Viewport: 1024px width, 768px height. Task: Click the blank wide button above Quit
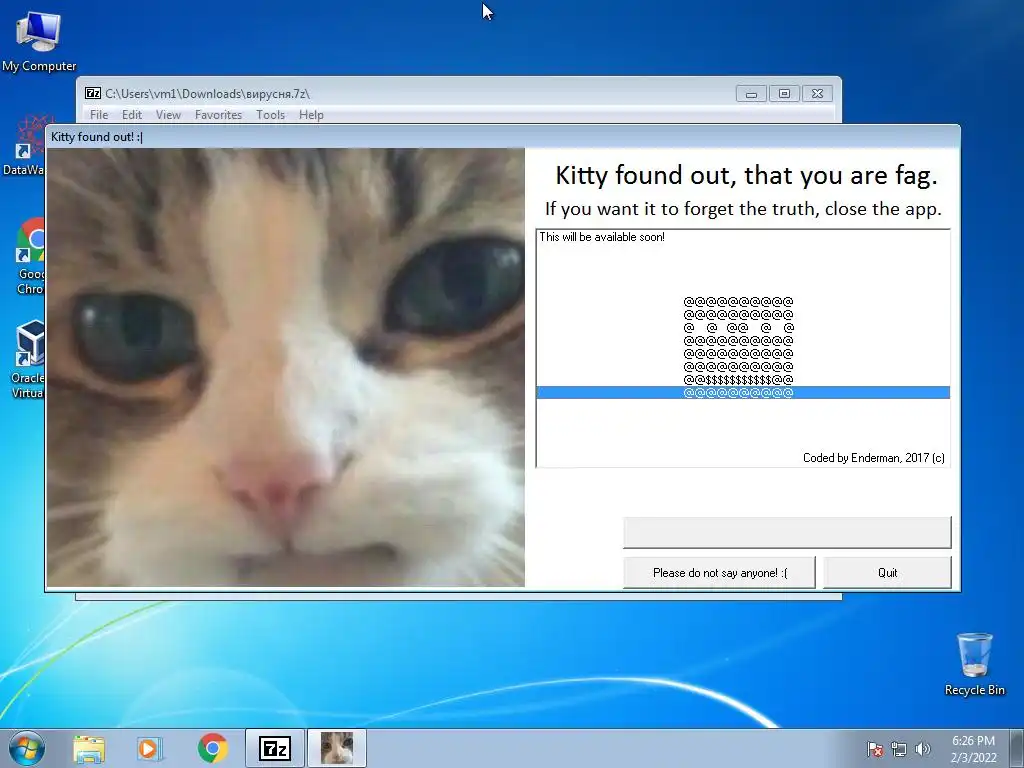pos(787,532)
